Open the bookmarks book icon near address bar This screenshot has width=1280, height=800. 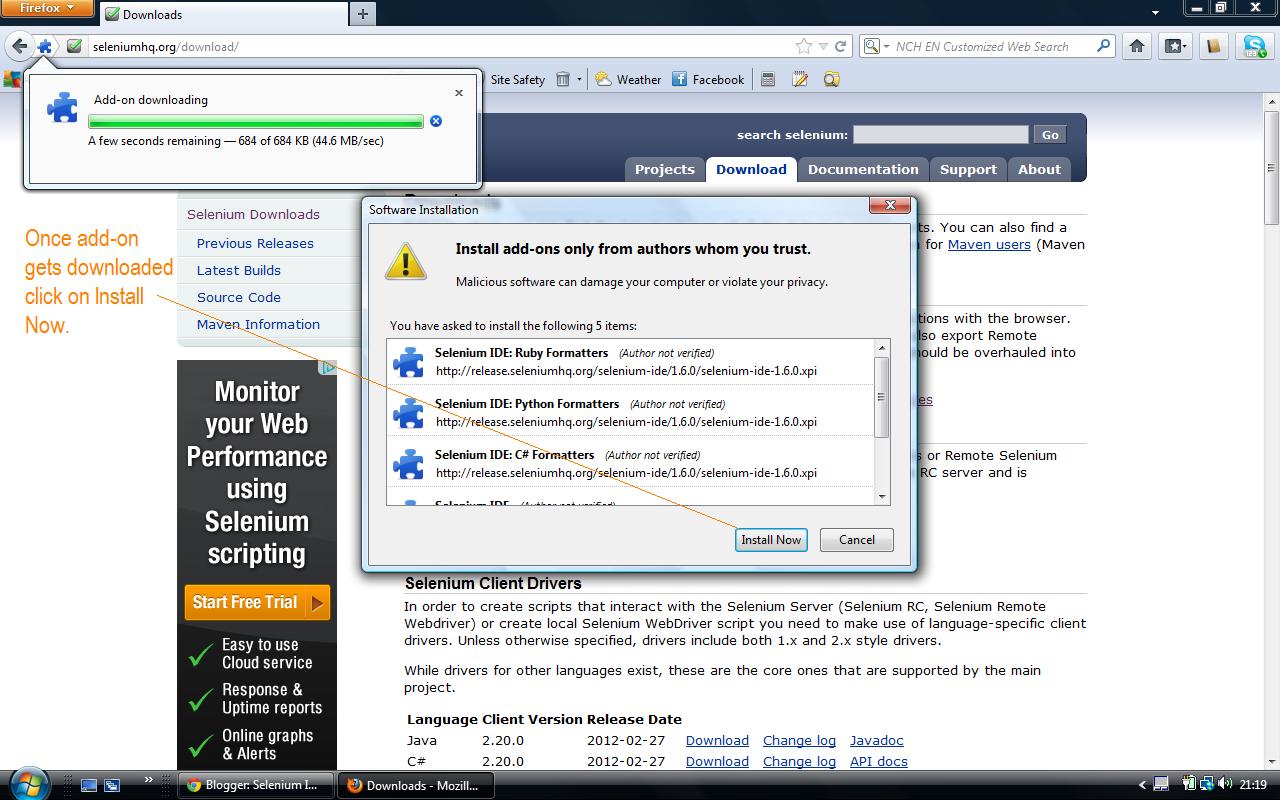click(x=1211, y=46)
